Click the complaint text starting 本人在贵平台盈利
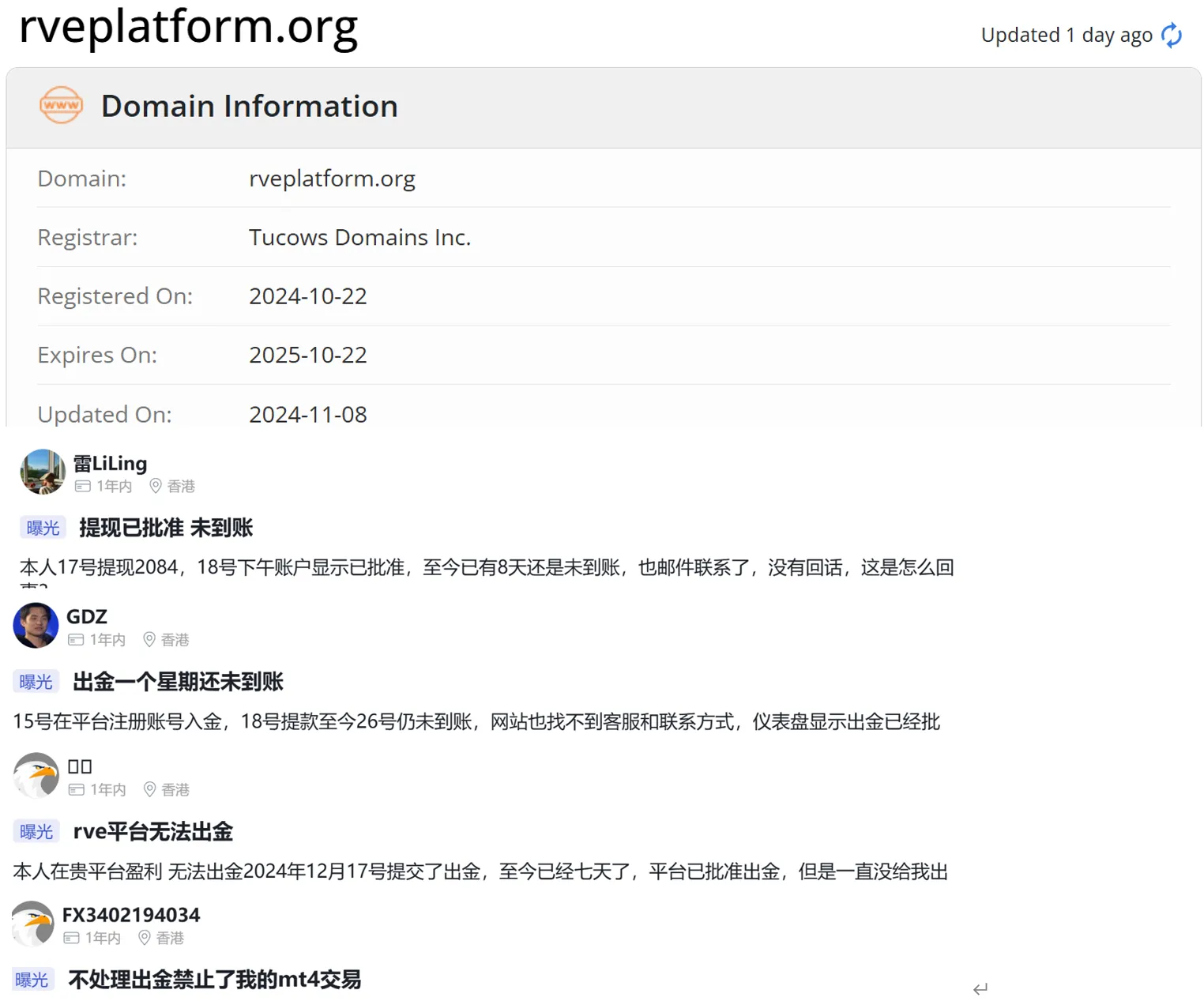This screenshot has height=1001, width=1204. coord(480,871)
